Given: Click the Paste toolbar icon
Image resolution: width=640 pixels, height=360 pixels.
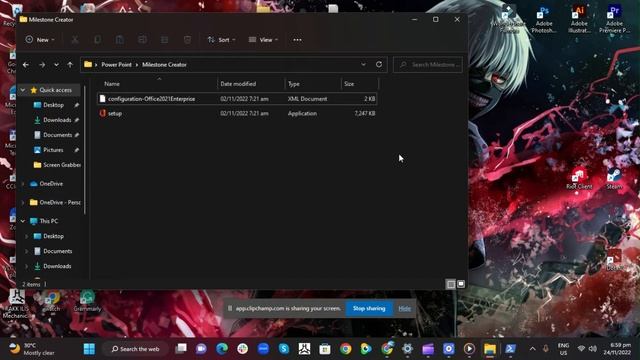Looking at the screenshot, I should (x=120, y=40).
